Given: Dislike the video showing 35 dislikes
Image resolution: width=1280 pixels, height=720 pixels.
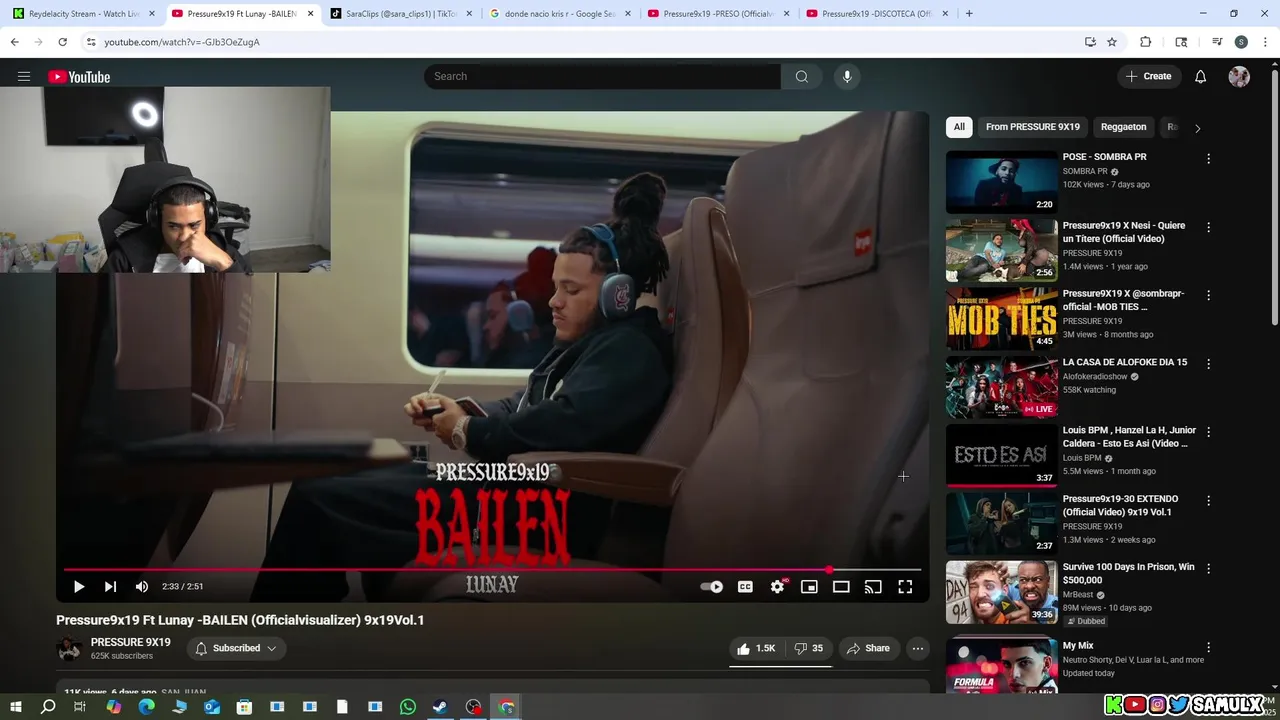Looking at the screenshot, I should click(x=809, y=649).
